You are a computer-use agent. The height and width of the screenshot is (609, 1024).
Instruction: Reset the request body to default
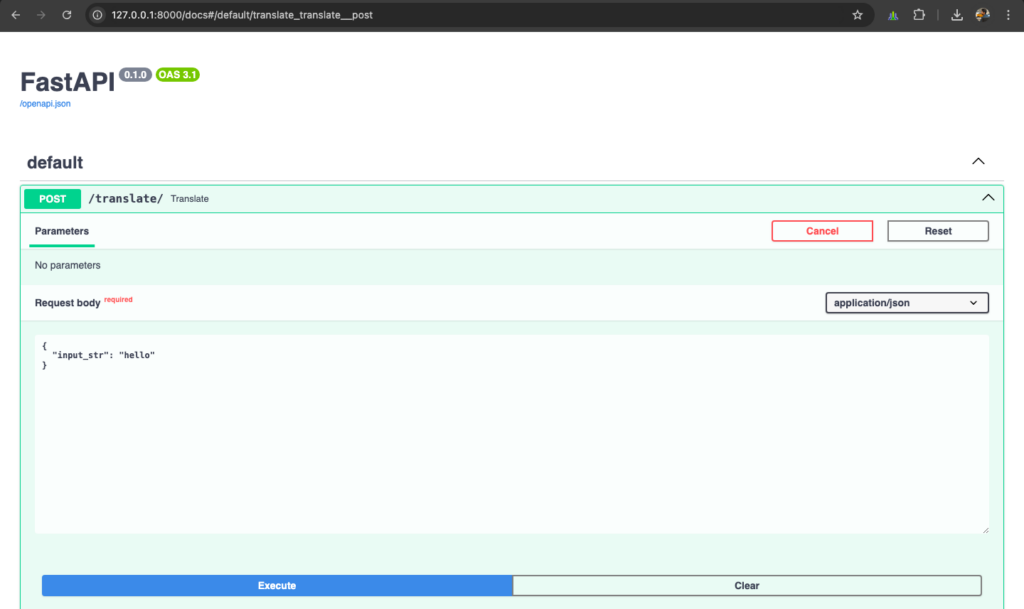click(937, 230)
